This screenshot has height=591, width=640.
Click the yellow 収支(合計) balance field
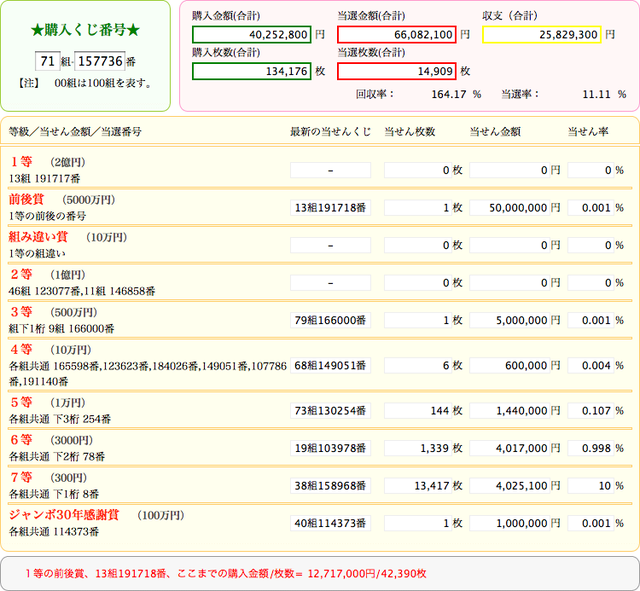point(541,34)
